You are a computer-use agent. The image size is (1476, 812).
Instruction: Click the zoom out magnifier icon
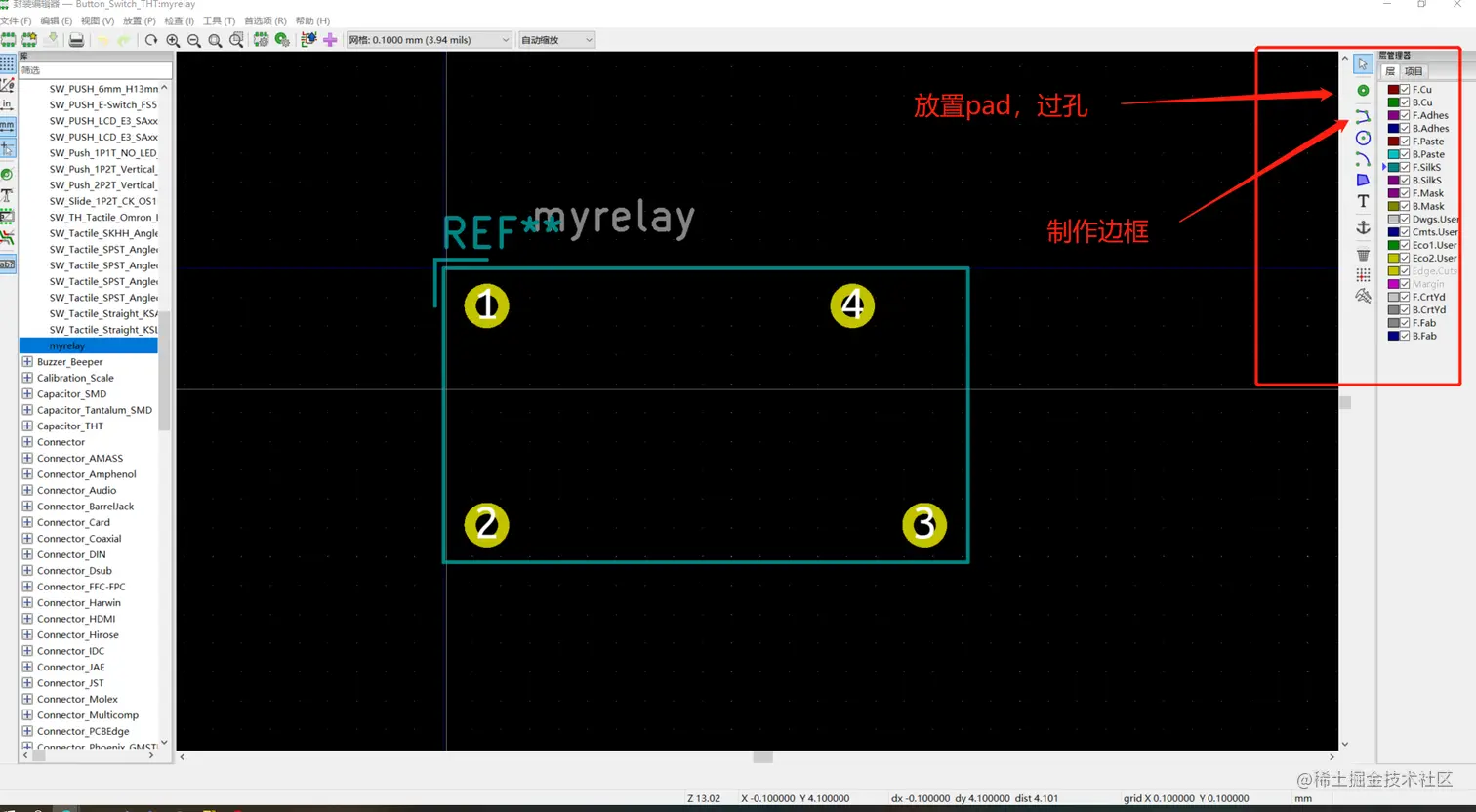click(194, 40)
